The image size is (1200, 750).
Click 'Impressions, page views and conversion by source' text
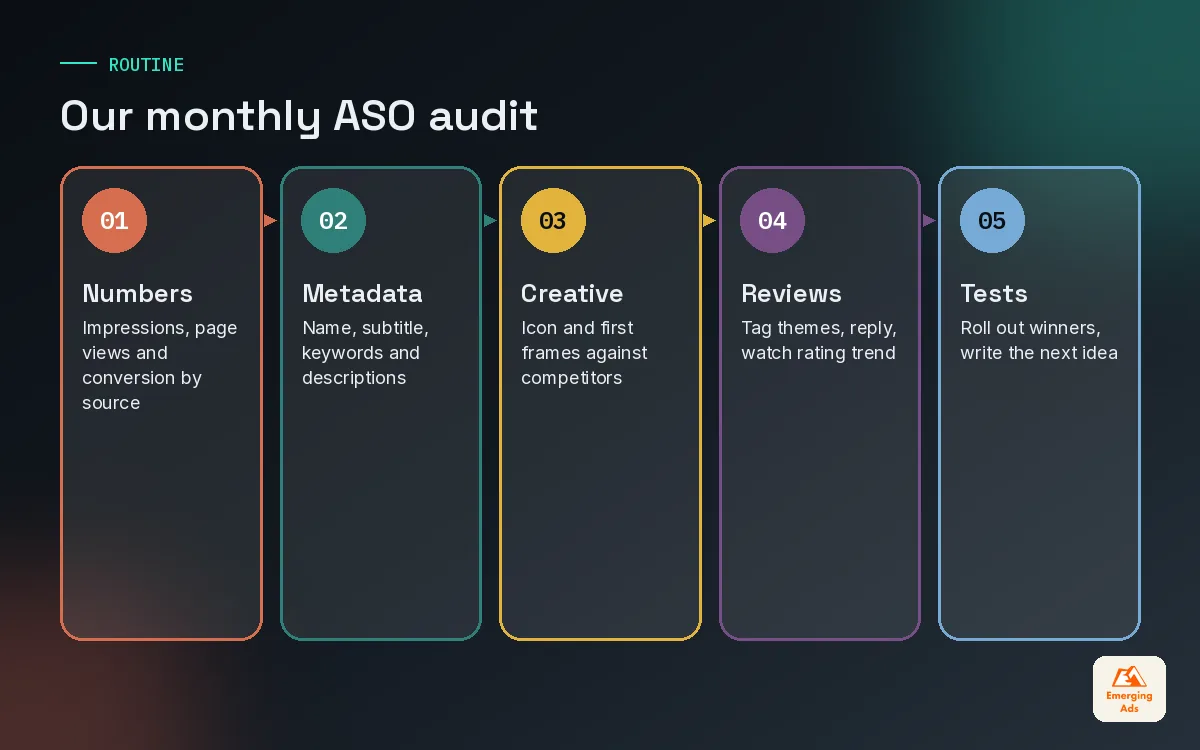coord(160,365)
